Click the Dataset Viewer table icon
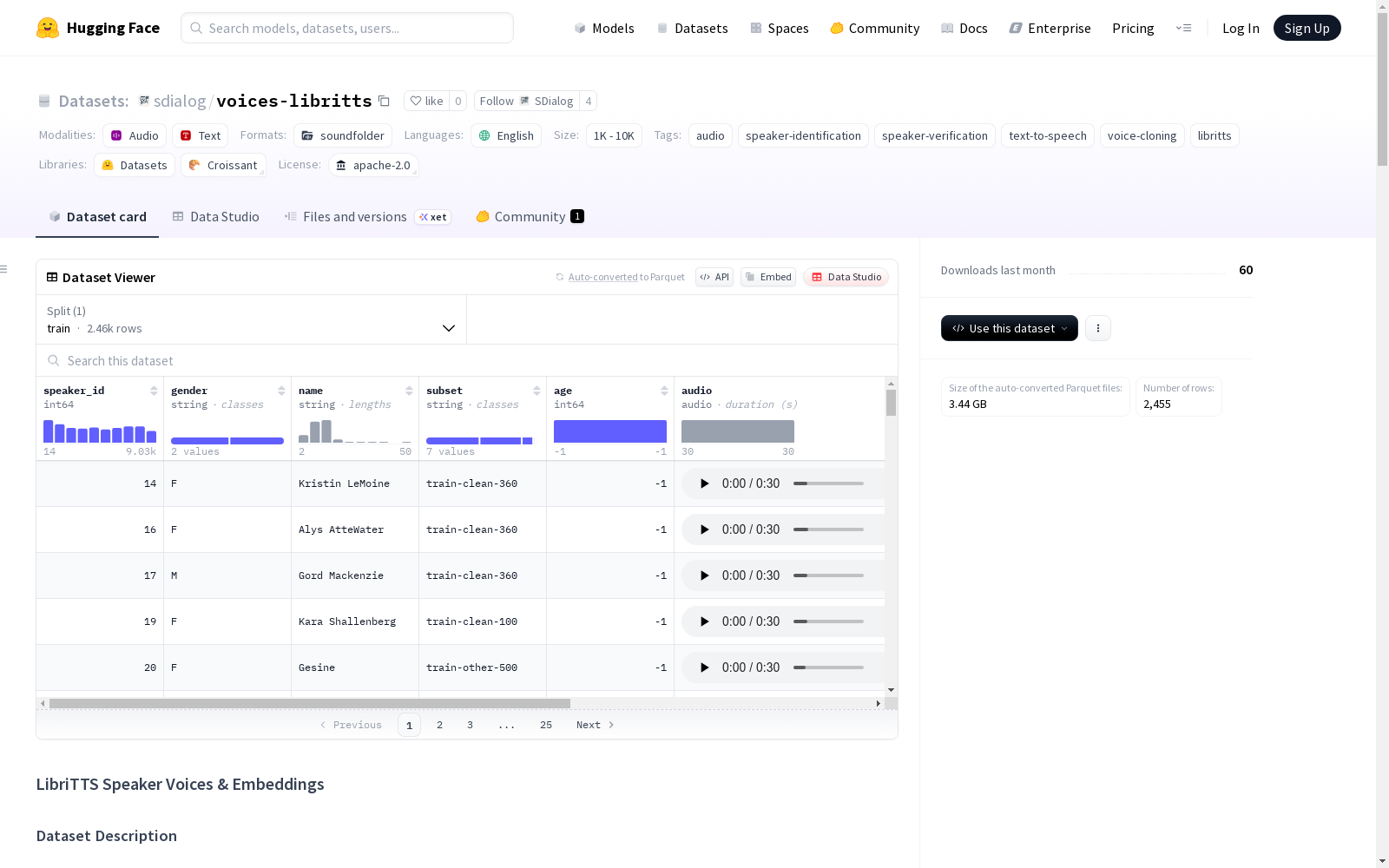 (x=52, y=277)
